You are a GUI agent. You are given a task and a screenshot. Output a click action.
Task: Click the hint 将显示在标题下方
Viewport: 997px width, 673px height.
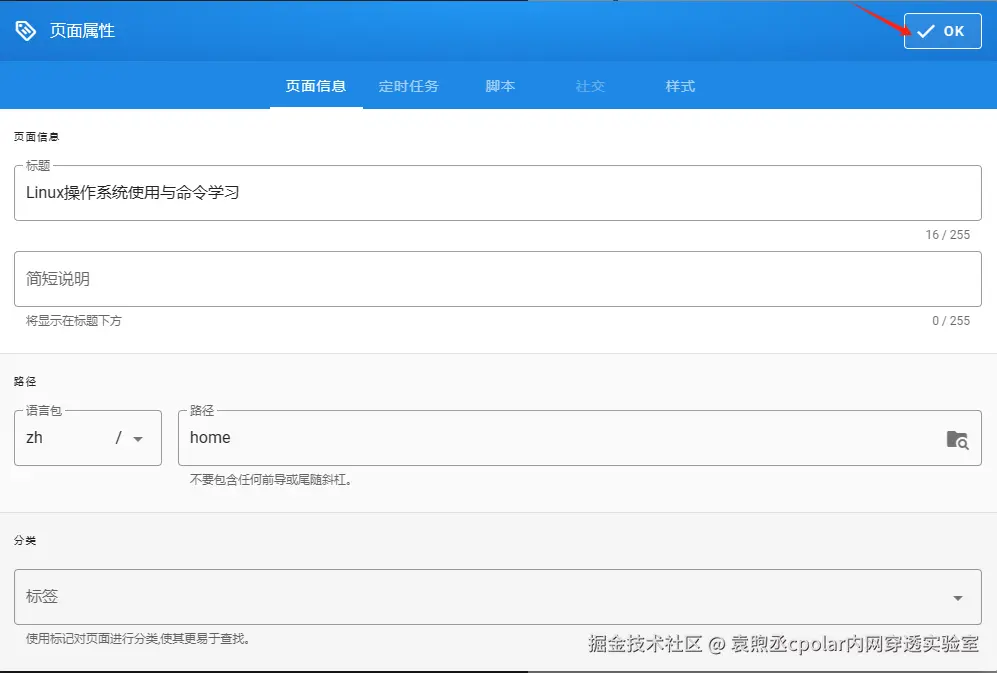(x=74, y=321)
